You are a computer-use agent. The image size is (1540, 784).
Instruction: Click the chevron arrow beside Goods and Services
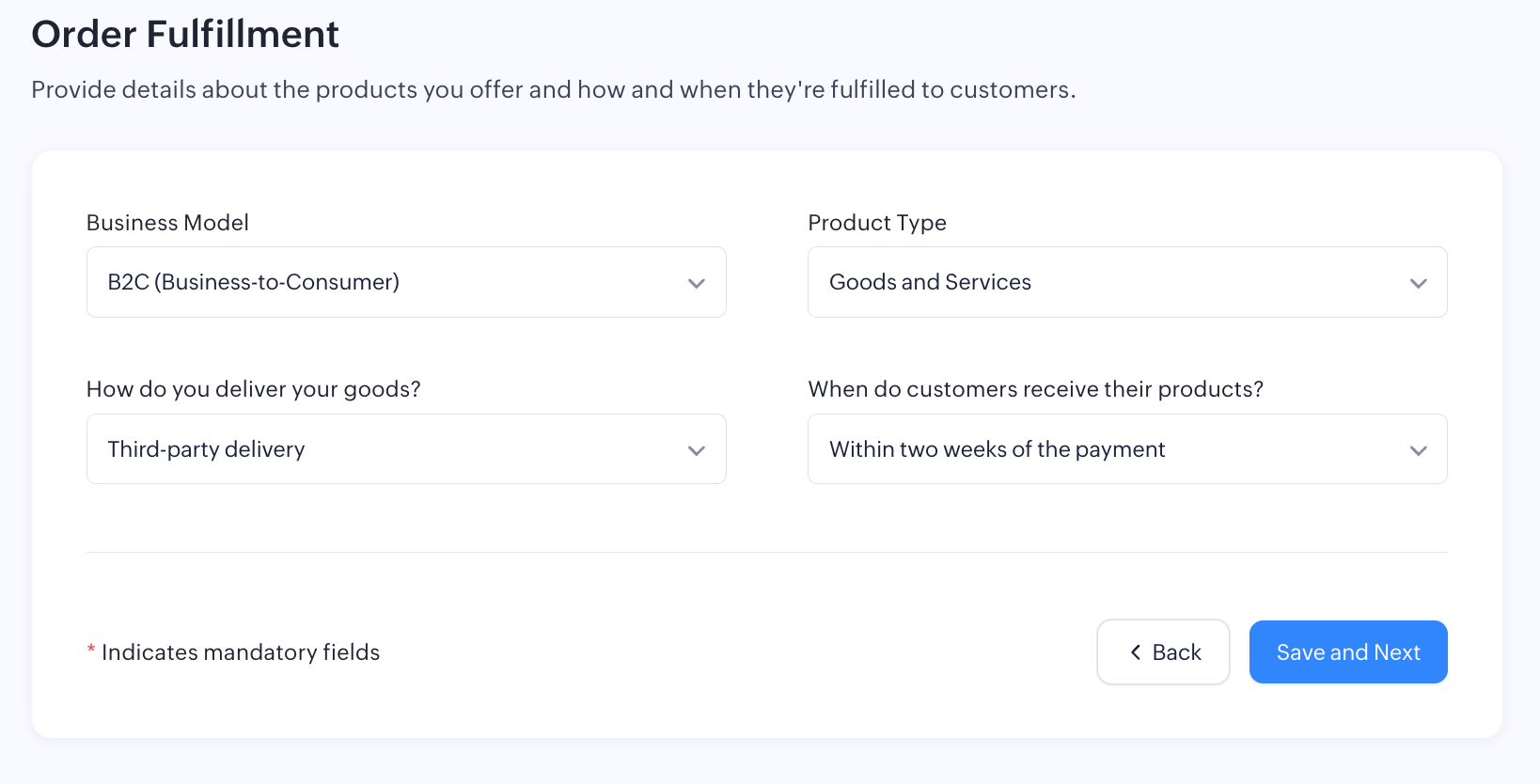[x=1418, y=283]
